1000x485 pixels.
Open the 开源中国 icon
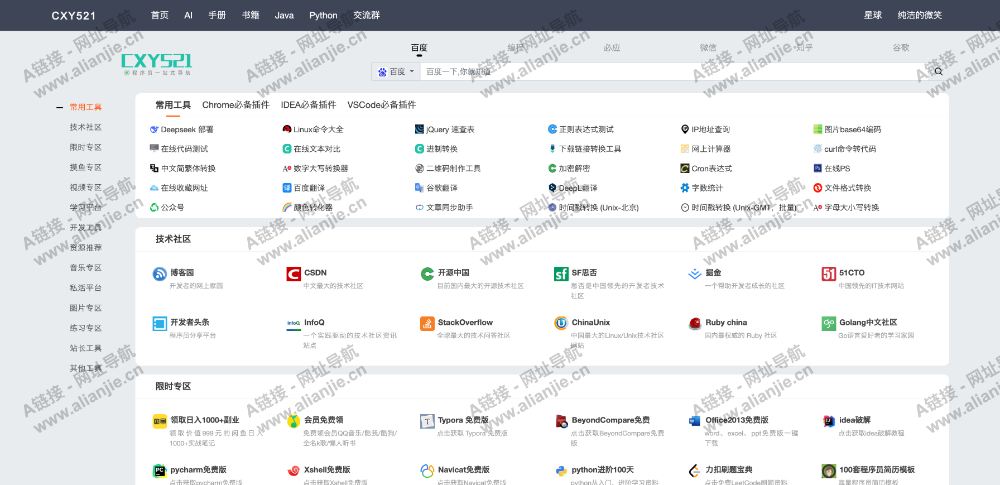click(x=427, y=274)
